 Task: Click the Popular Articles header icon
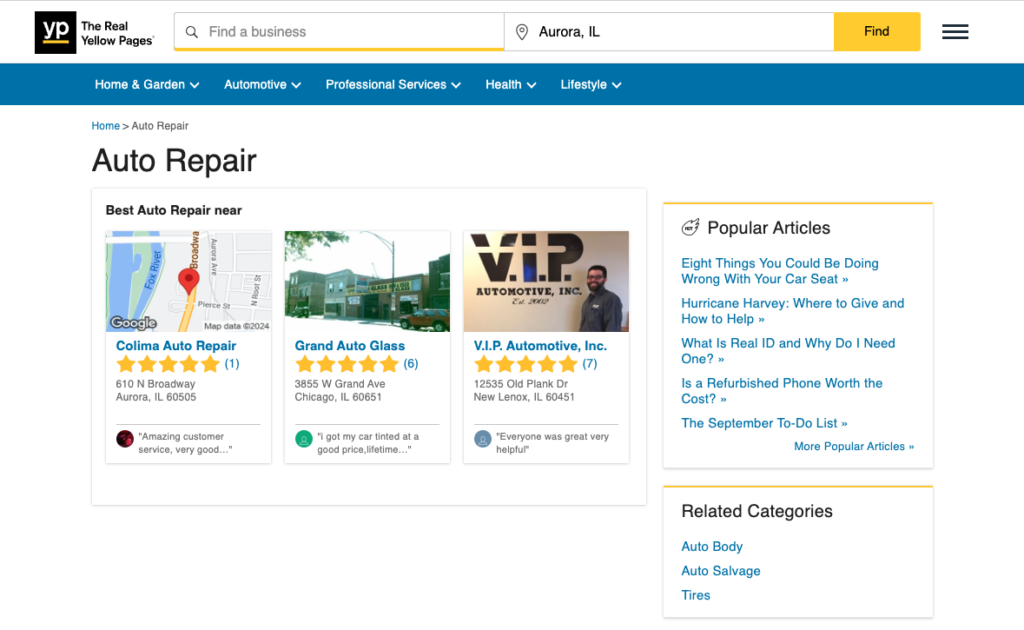tap(690, 227)
